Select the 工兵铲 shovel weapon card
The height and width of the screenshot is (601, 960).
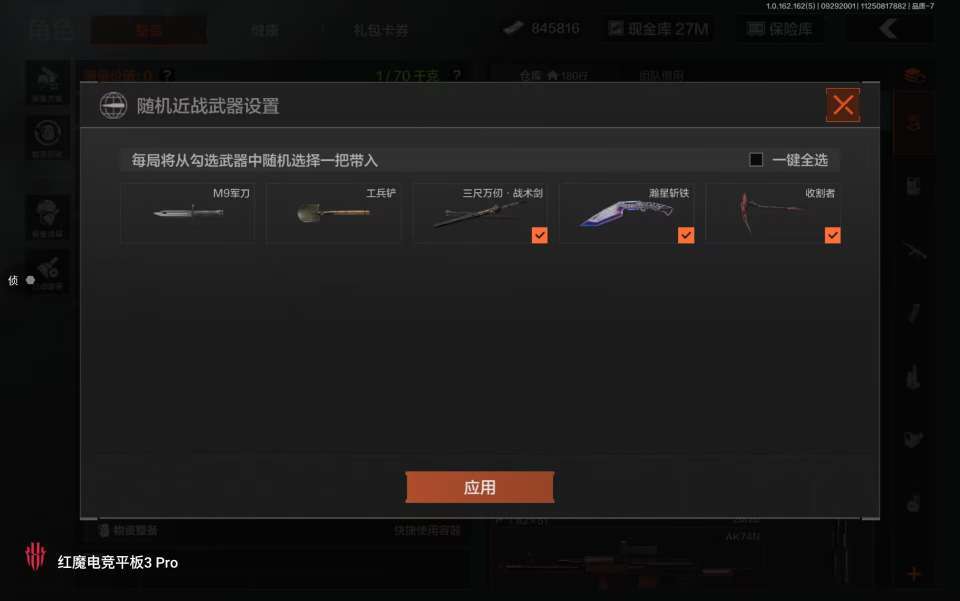pos(334,212)
